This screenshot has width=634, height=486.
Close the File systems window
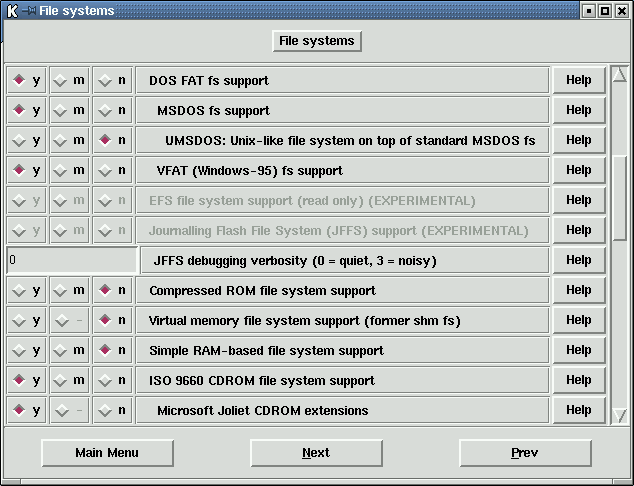point(622,10)
